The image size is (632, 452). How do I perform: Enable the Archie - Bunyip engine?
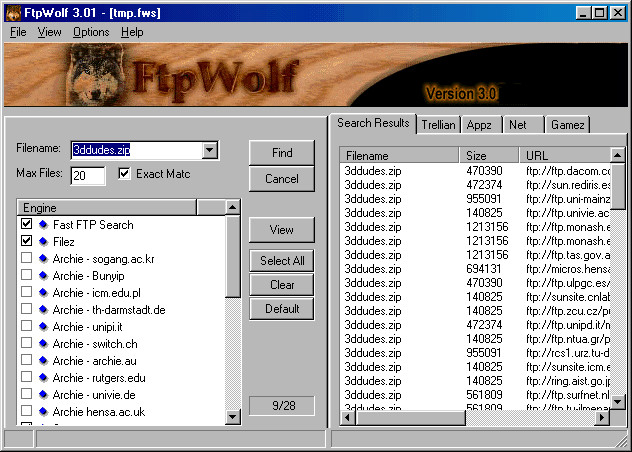pyautogui.click(x=27, y=275)
